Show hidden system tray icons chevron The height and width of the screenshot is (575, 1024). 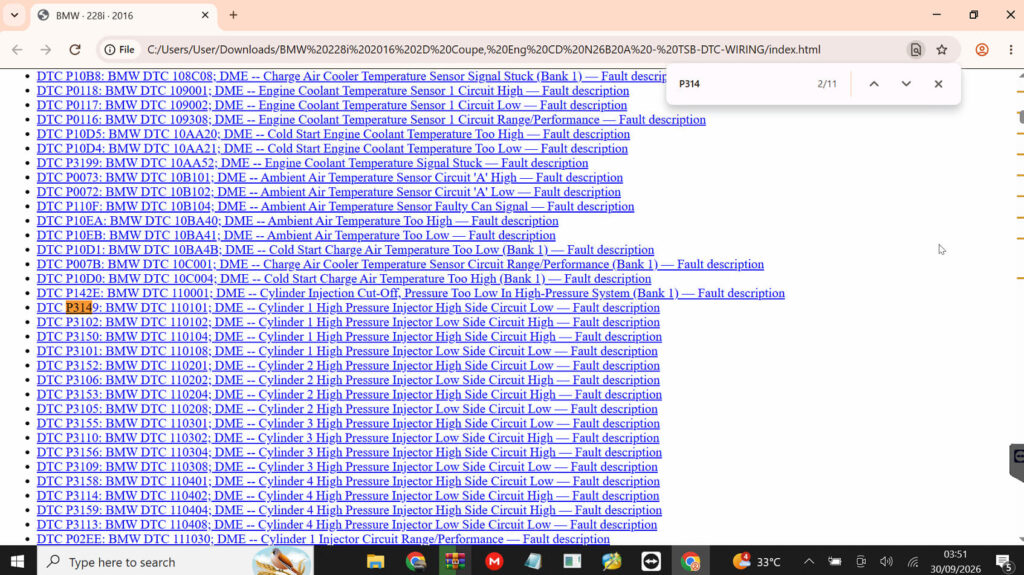[x=808, y=561]
